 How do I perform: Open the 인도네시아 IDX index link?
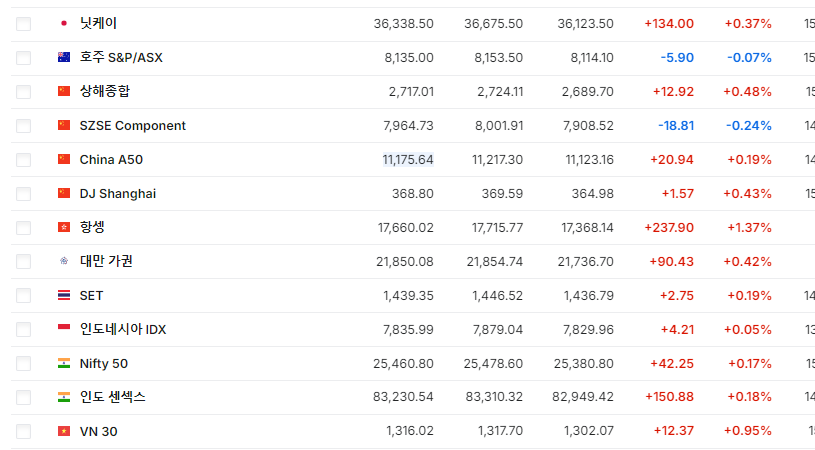tap(123, 329)
